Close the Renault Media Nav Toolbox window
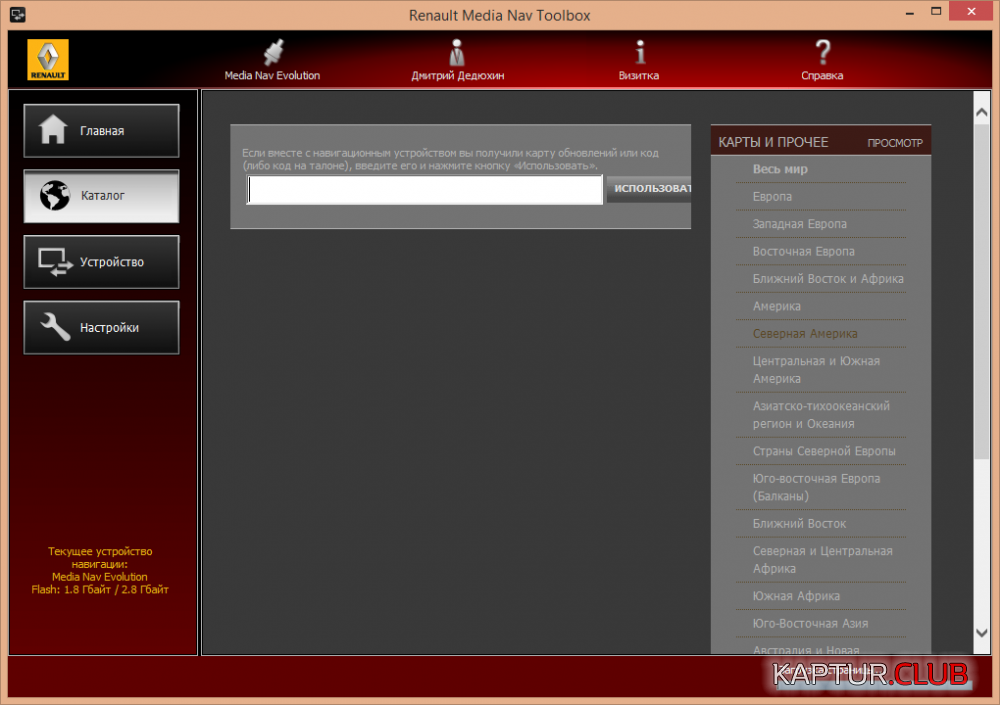1000x705 pixels. (971, 11)
